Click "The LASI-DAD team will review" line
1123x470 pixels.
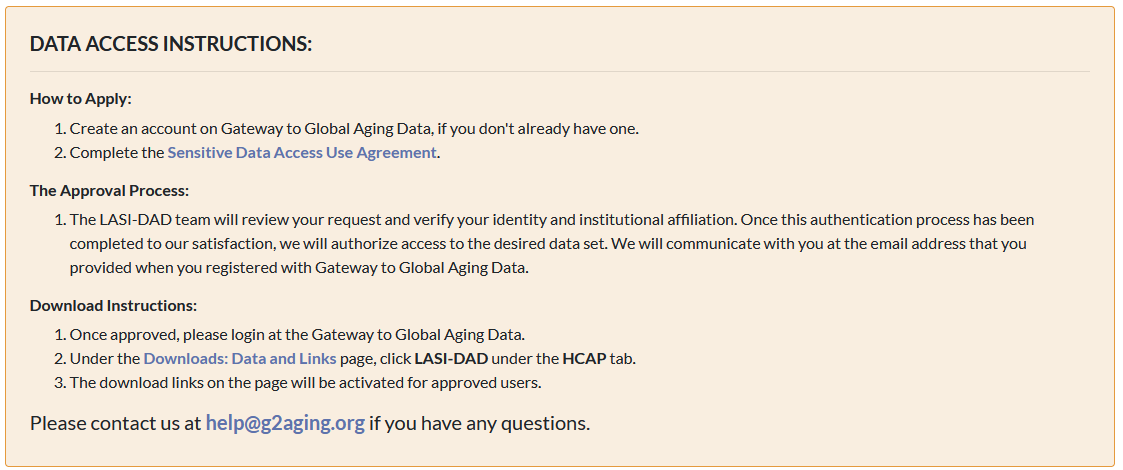coord(551,219)
